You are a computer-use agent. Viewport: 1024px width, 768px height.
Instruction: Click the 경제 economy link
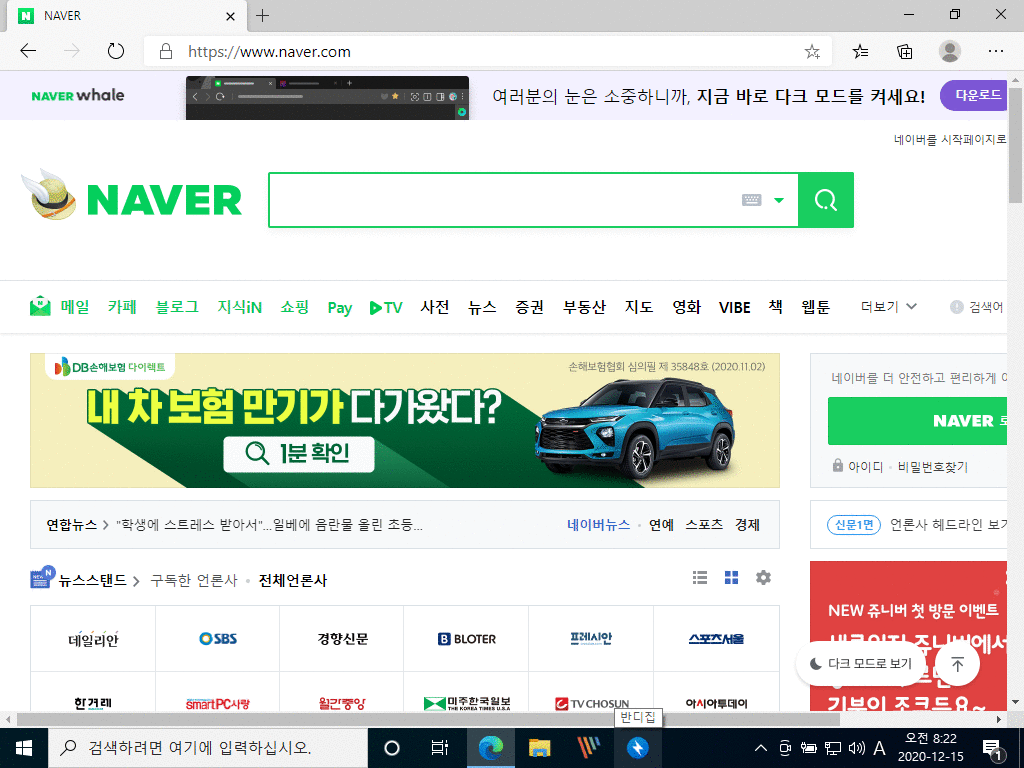[747, 525]
